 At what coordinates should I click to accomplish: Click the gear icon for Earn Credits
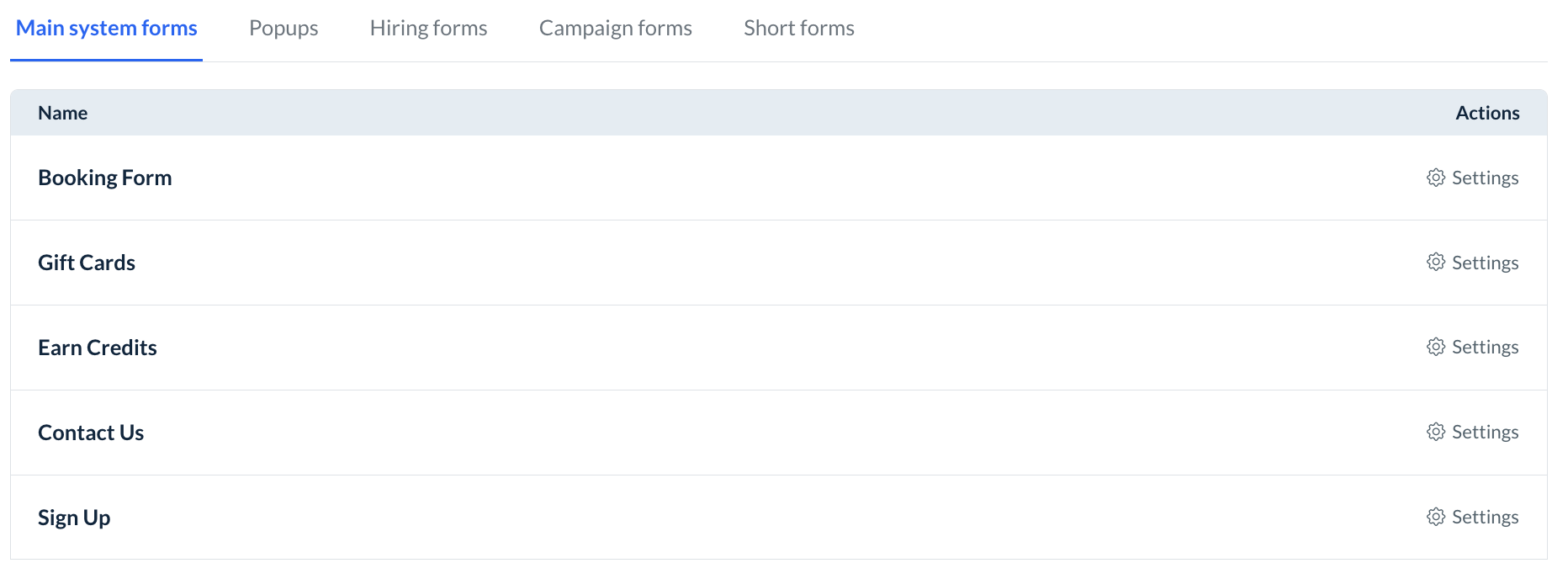click(x=1436, y=347)
